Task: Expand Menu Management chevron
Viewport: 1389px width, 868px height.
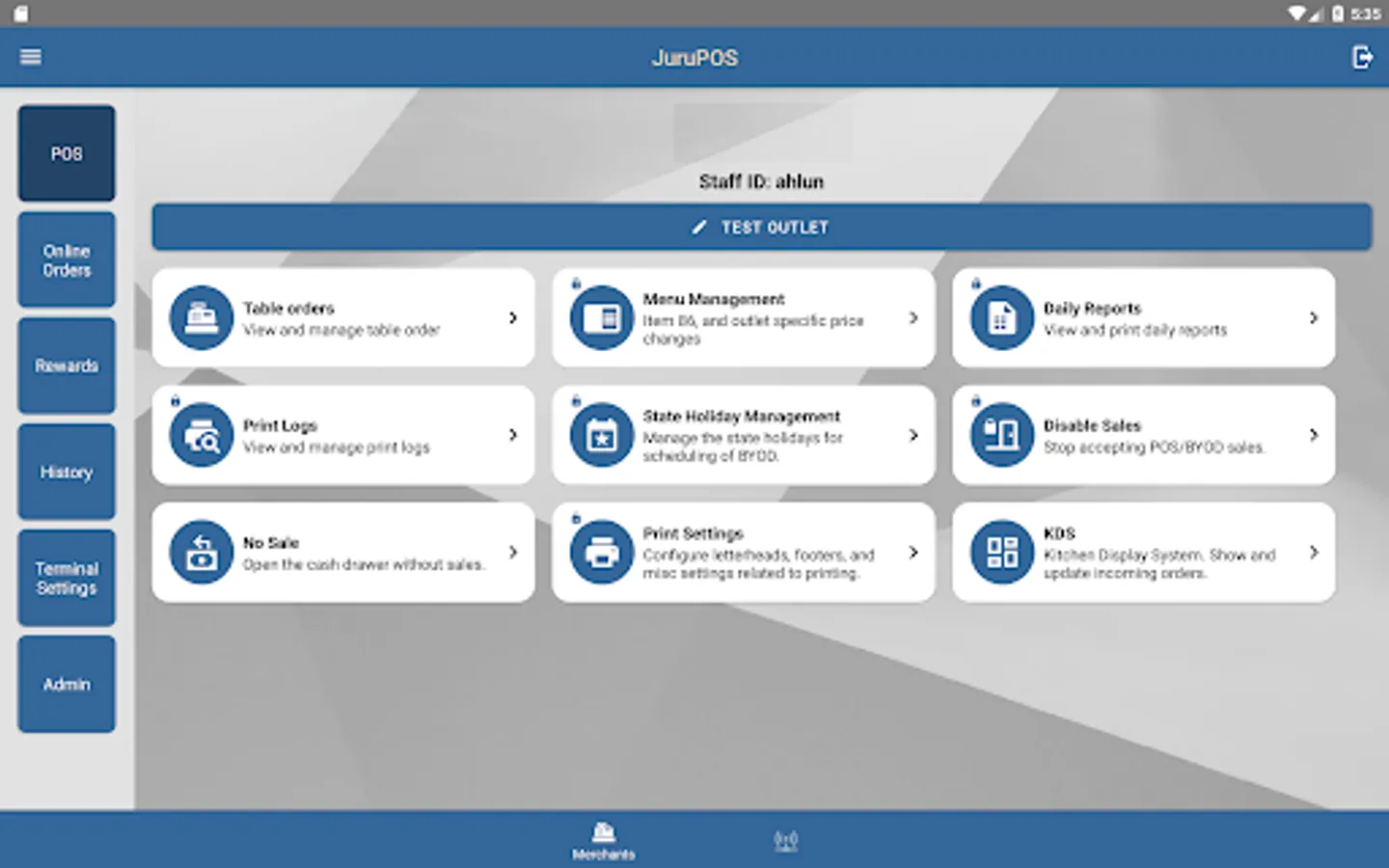Action: [913, 317]
